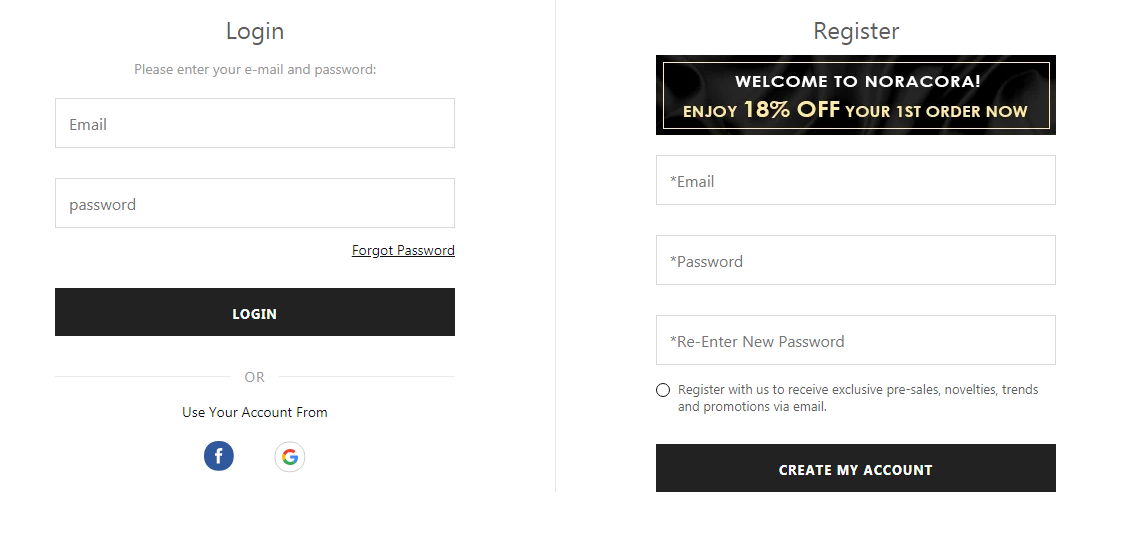Focus the login password field
Image resolution: width=1127 pixels, height=556 pixels.
point(255,204)
